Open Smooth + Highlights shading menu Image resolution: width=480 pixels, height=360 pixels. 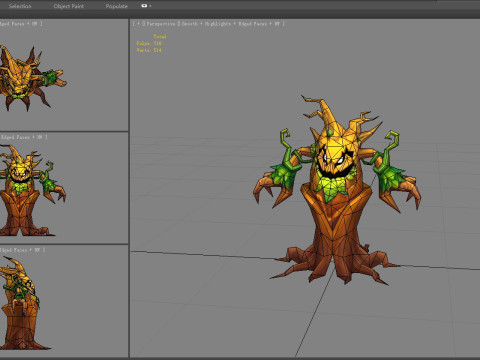[206, 24]
